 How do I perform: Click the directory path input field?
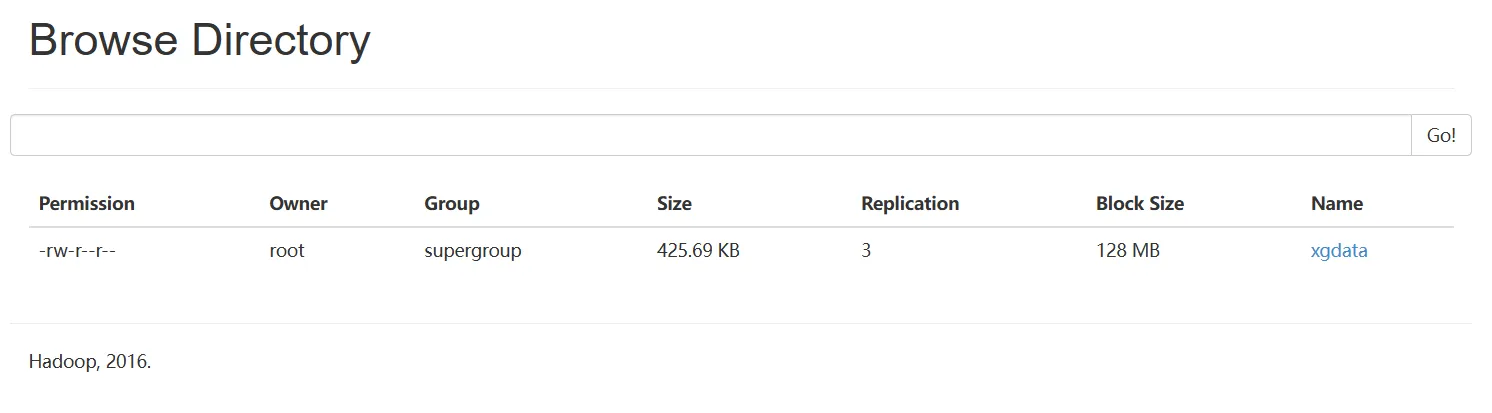click(x=710, y=135)
